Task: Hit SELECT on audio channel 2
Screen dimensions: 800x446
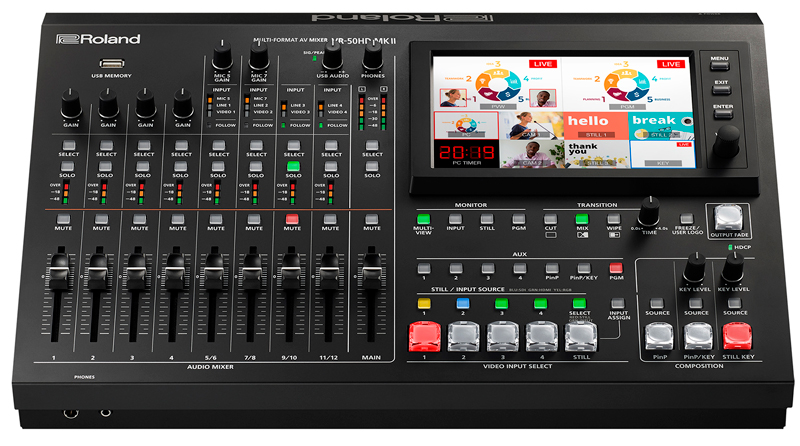Action: click(x=106, y=145)
